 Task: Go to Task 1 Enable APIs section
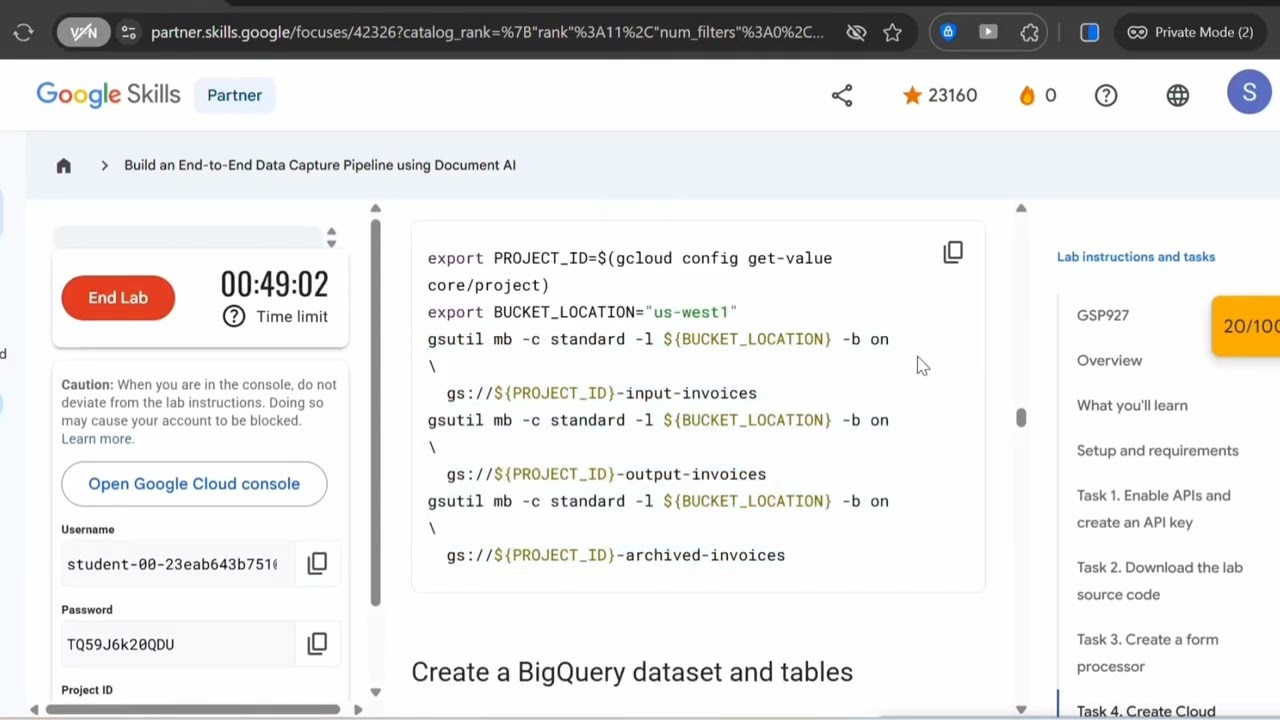click(x=1154, y=509)
